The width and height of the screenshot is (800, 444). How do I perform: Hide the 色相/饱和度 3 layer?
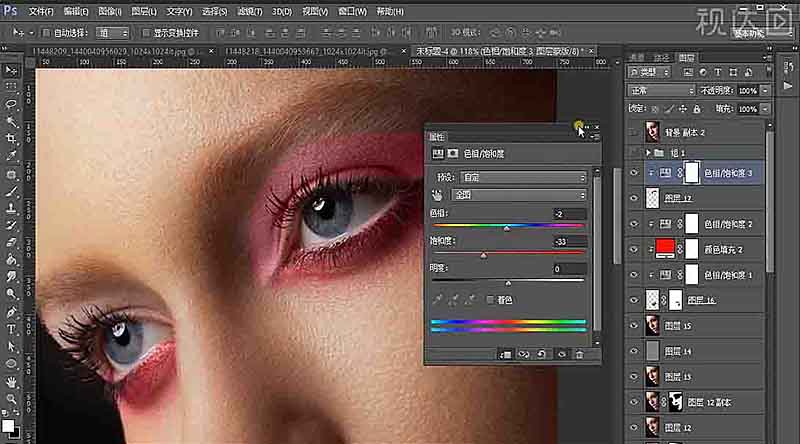(634, 173)
